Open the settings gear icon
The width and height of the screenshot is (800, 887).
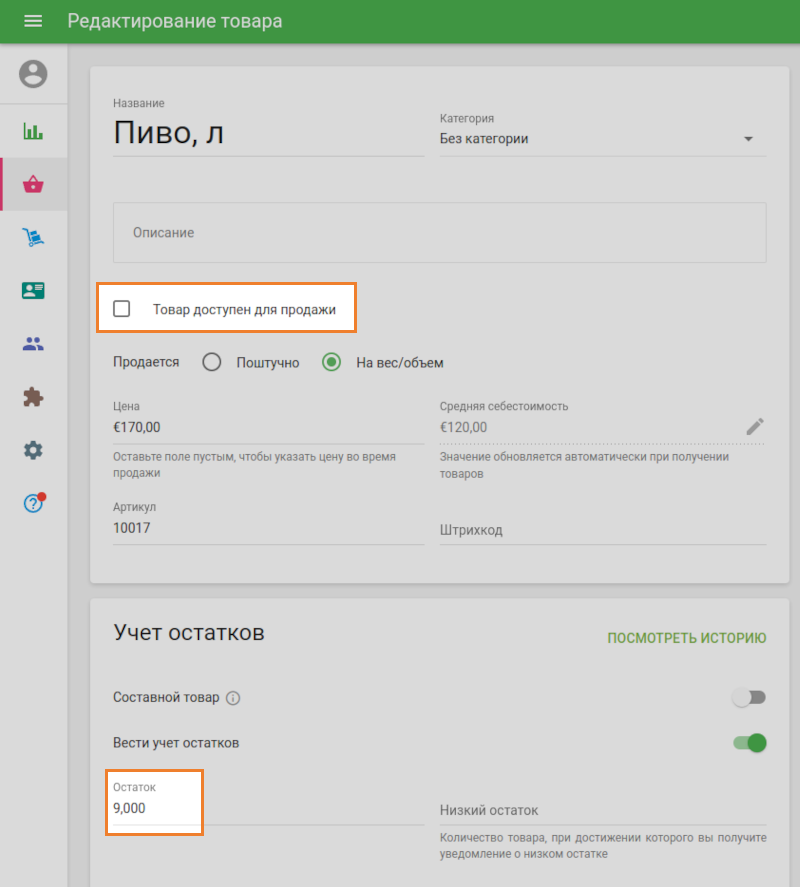click(x=33, y=450)
